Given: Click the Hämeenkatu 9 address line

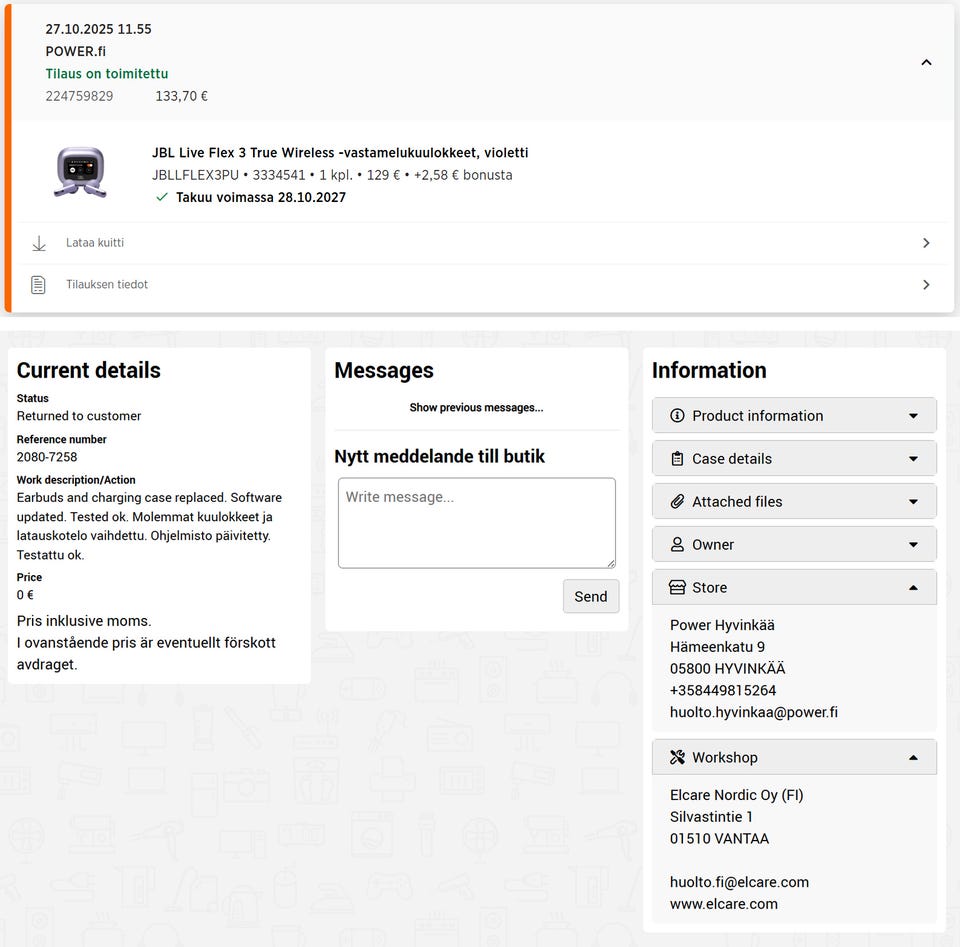Looking at the screenshot, I should [x=718, y=647].
